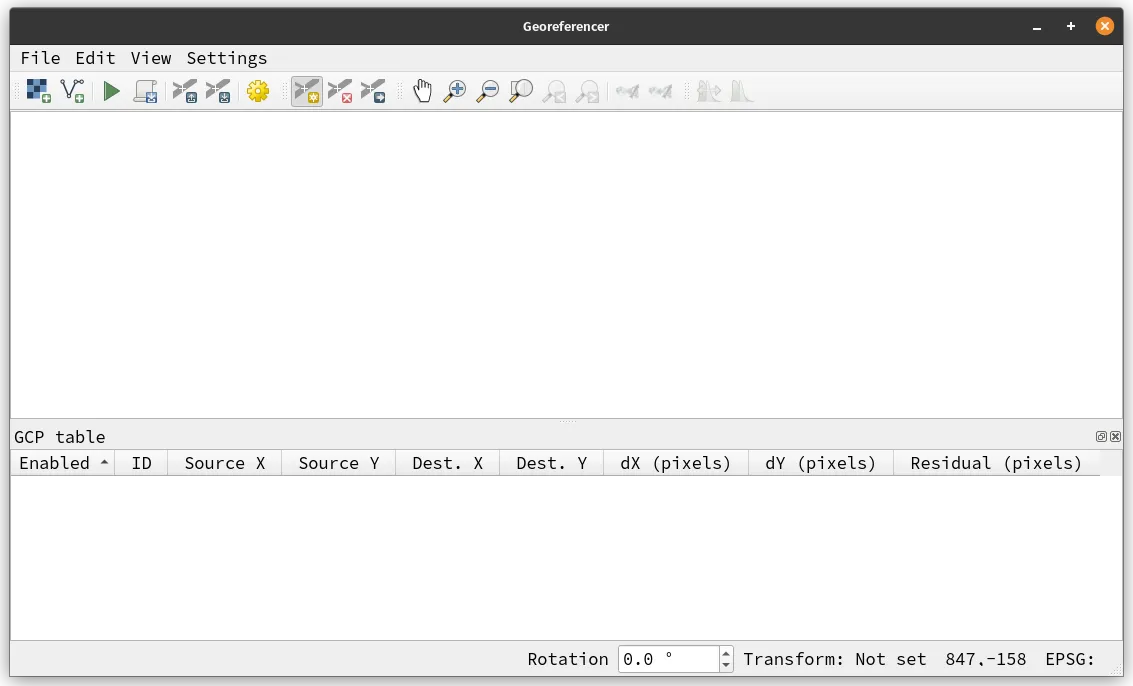Select the Delete Point tool

coord(340,90)
